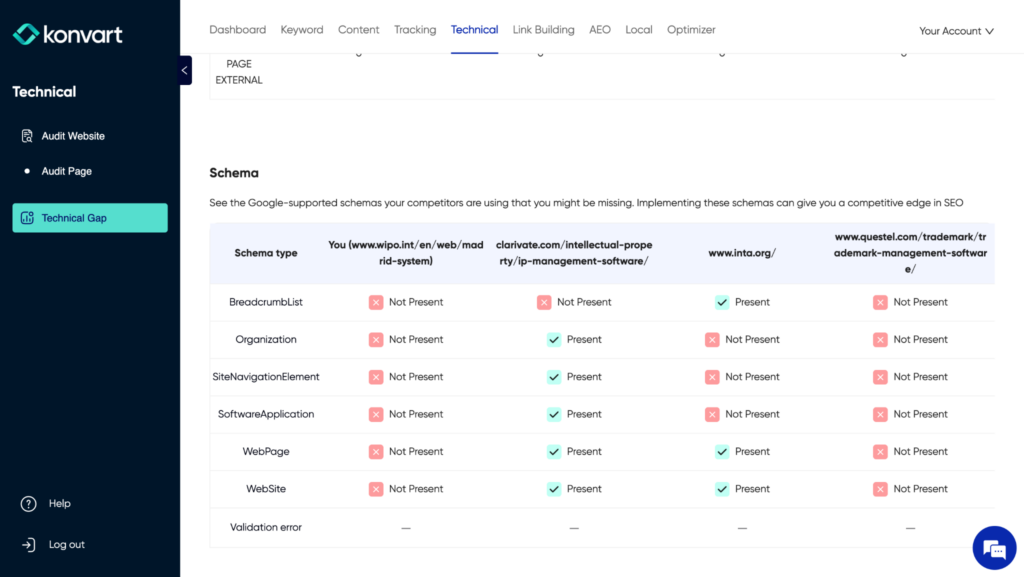1024x577 pixels.
Task: Click BreadcrumbList red X for questel.com
Action: [x=880, y=302]
